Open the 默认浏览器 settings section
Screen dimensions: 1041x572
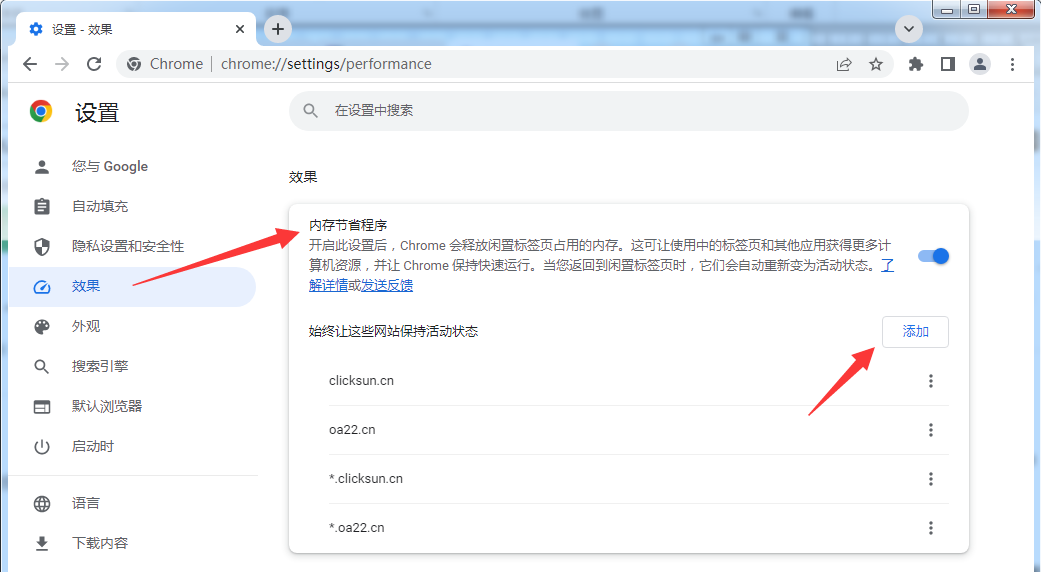[x=133, y=406]
